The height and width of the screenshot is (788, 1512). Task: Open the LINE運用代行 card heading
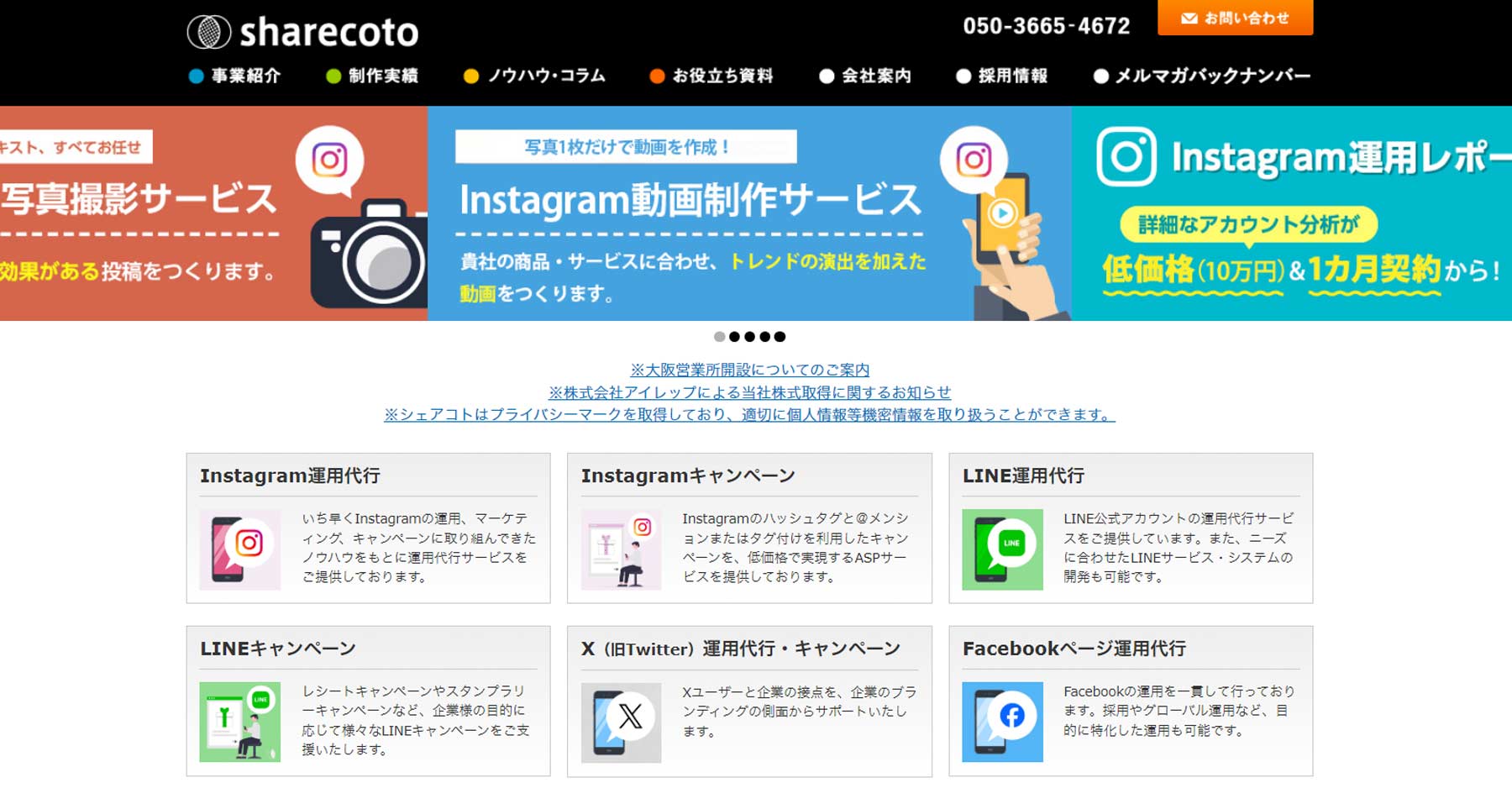coord(1023,475)
